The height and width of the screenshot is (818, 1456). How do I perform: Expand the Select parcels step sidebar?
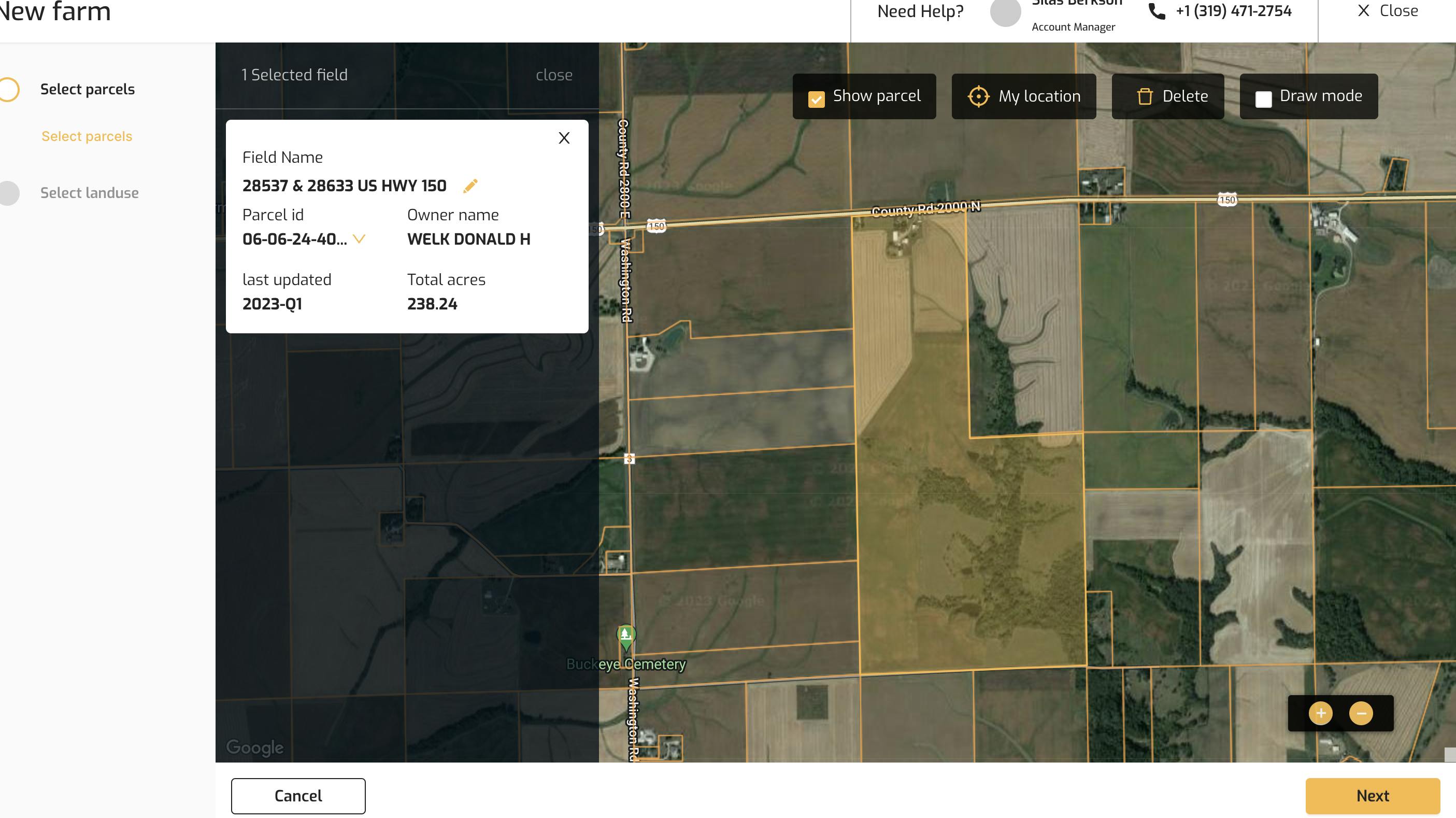pyautogui.click(x=87, y=89)
